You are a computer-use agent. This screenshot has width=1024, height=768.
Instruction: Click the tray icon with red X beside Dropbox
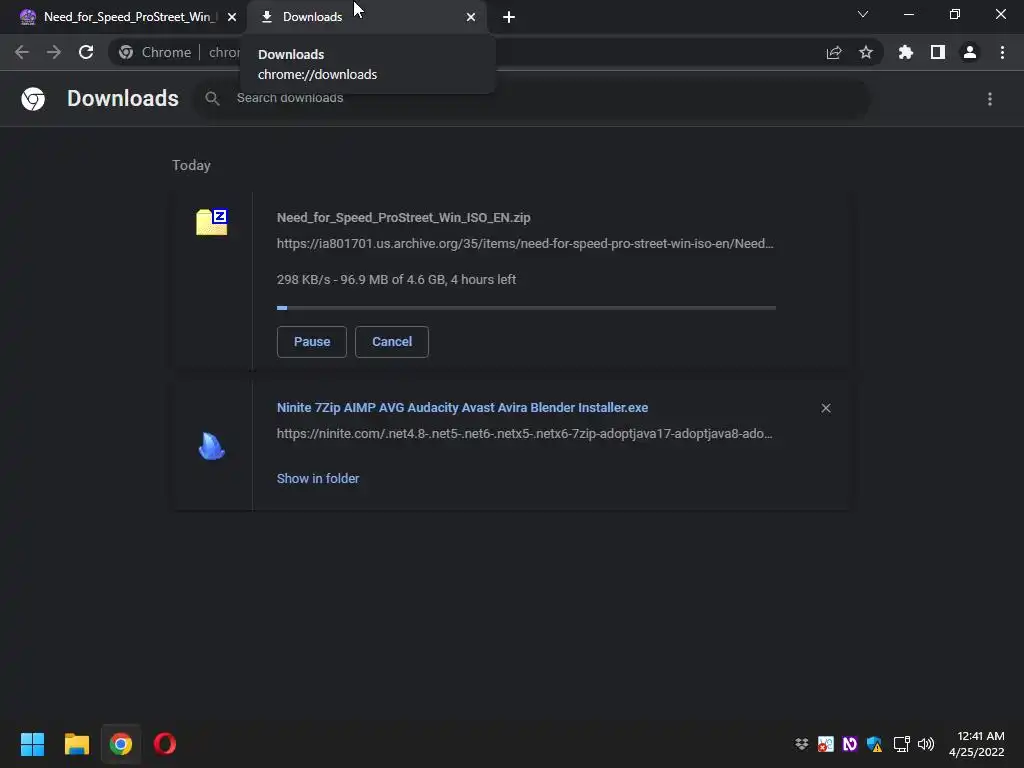[x=825, y=744]
